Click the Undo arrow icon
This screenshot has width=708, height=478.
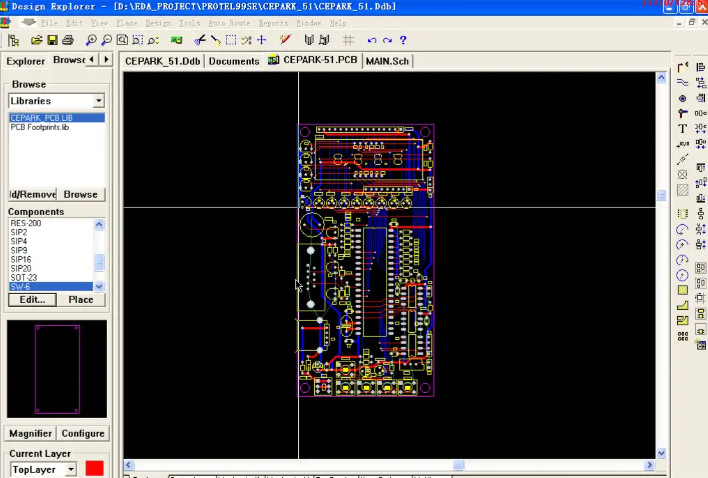point(372,40)
